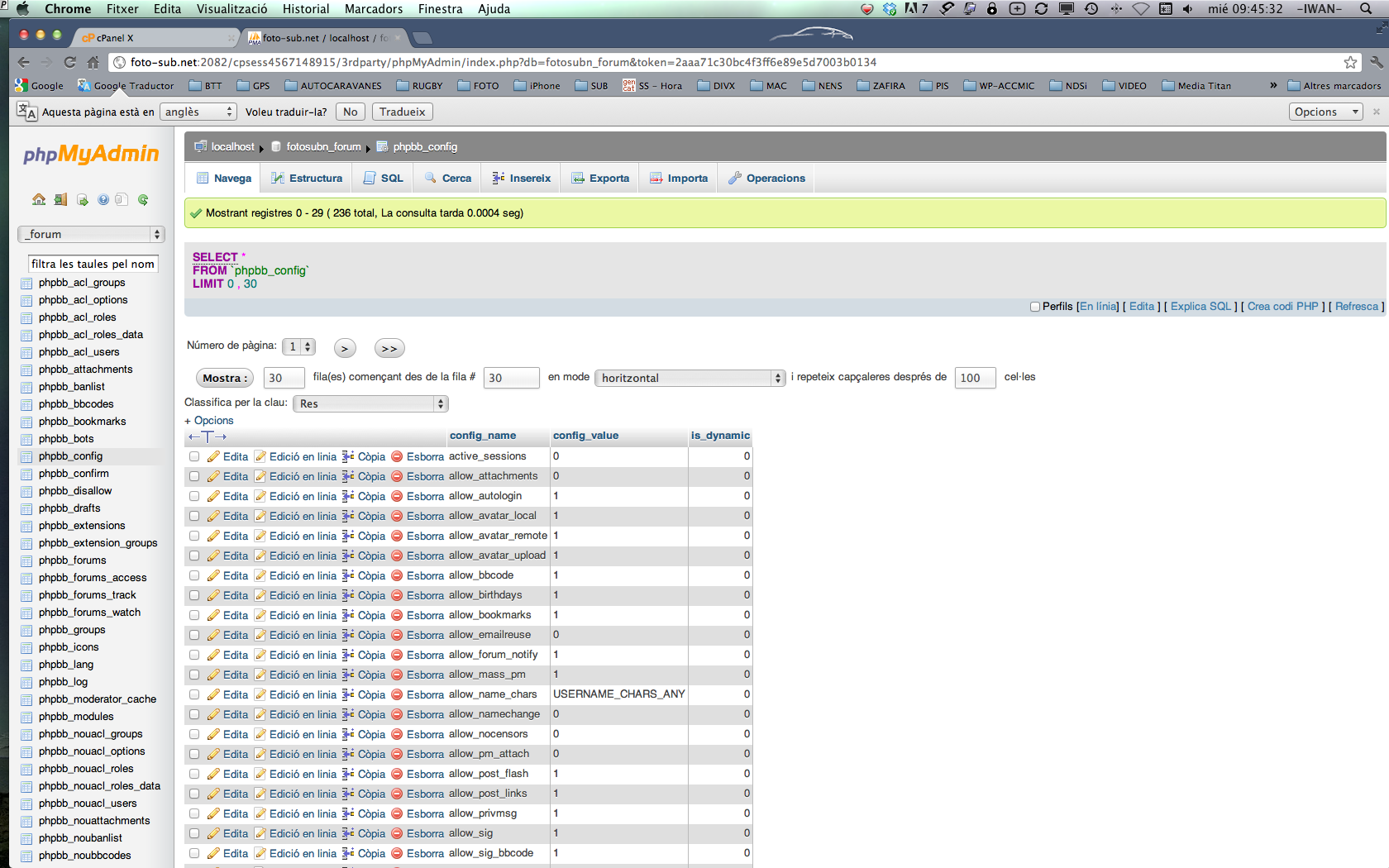Check the allow_attachments row checkbox
1389x868 pixels.
tap(194, 476)
